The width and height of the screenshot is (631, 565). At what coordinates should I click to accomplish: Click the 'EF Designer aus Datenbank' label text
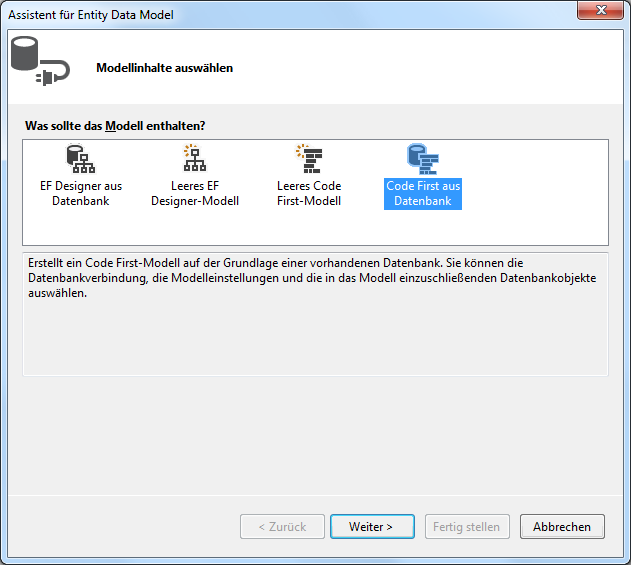[81, 193]
